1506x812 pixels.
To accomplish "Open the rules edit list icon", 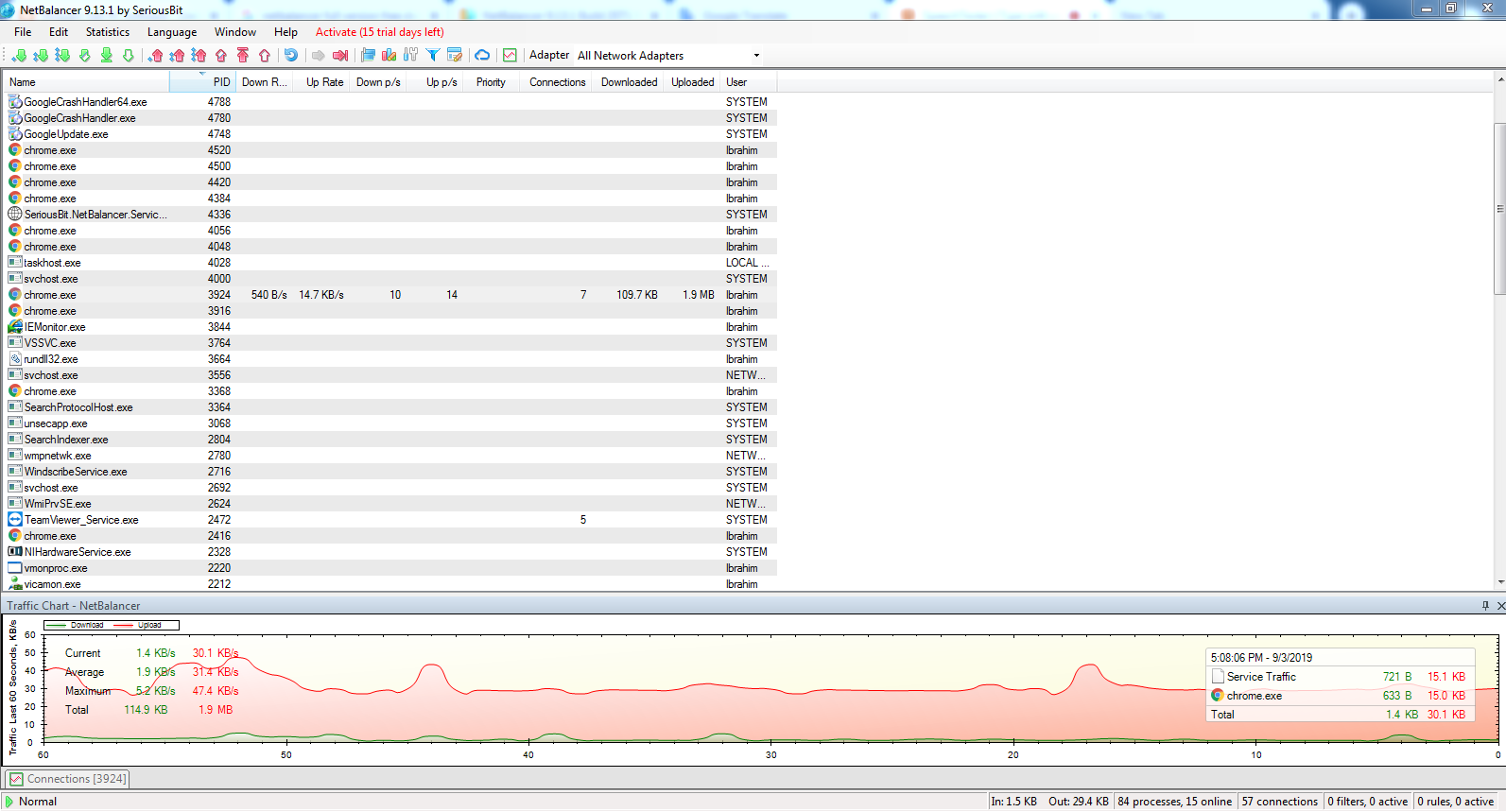I will [455, 56].
